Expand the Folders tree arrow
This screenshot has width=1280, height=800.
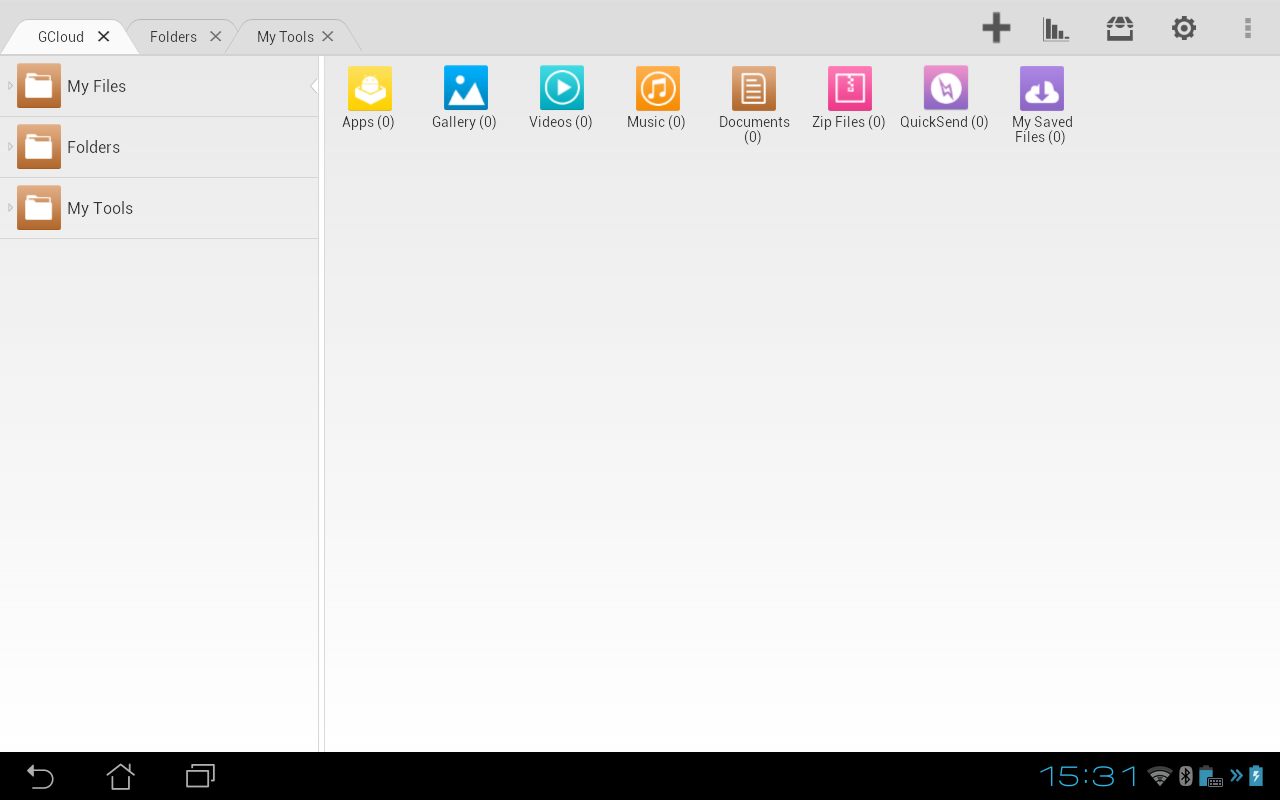click(x=10, y=147)
